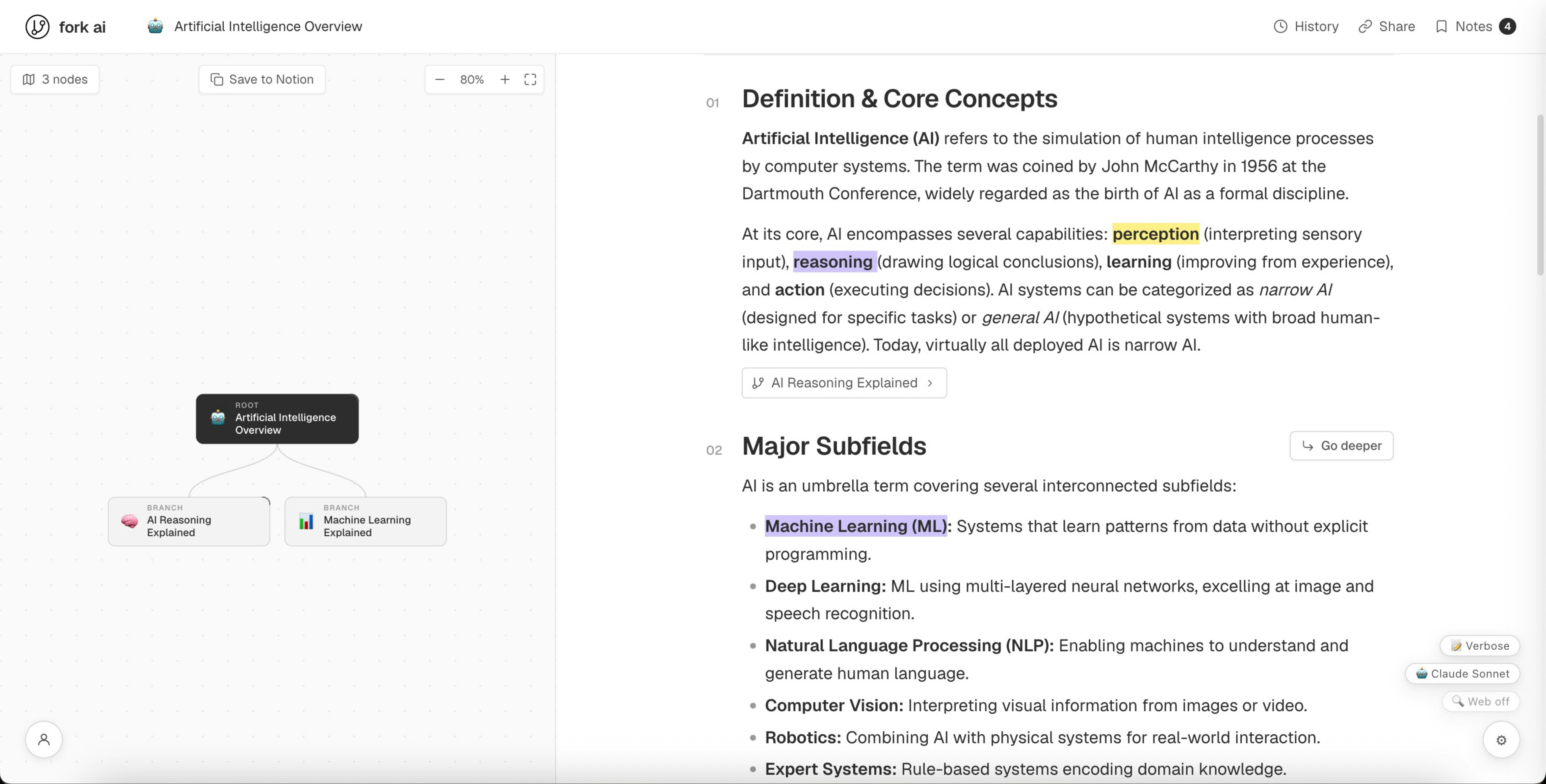Click the Expert Systems: bullet term
Image resolution: width=1546 pixels, height=784 pixels.
831,769
